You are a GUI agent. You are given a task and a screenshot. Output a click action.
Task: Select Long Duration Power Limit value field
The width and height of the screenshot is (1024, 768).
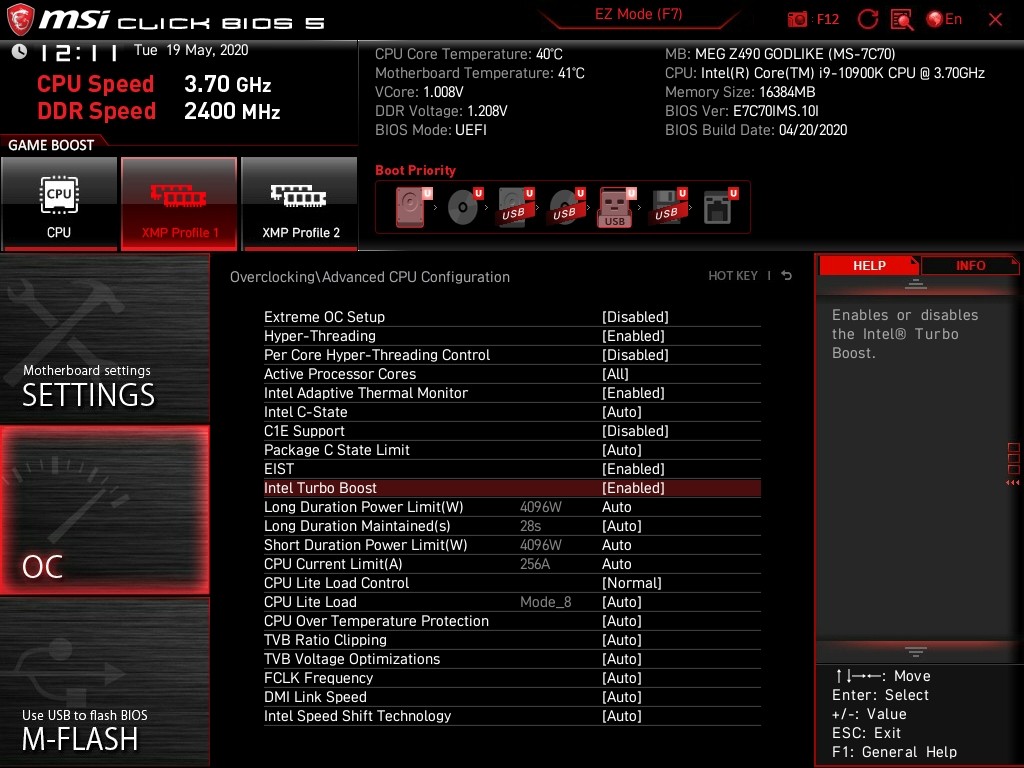tap(617, 507)
